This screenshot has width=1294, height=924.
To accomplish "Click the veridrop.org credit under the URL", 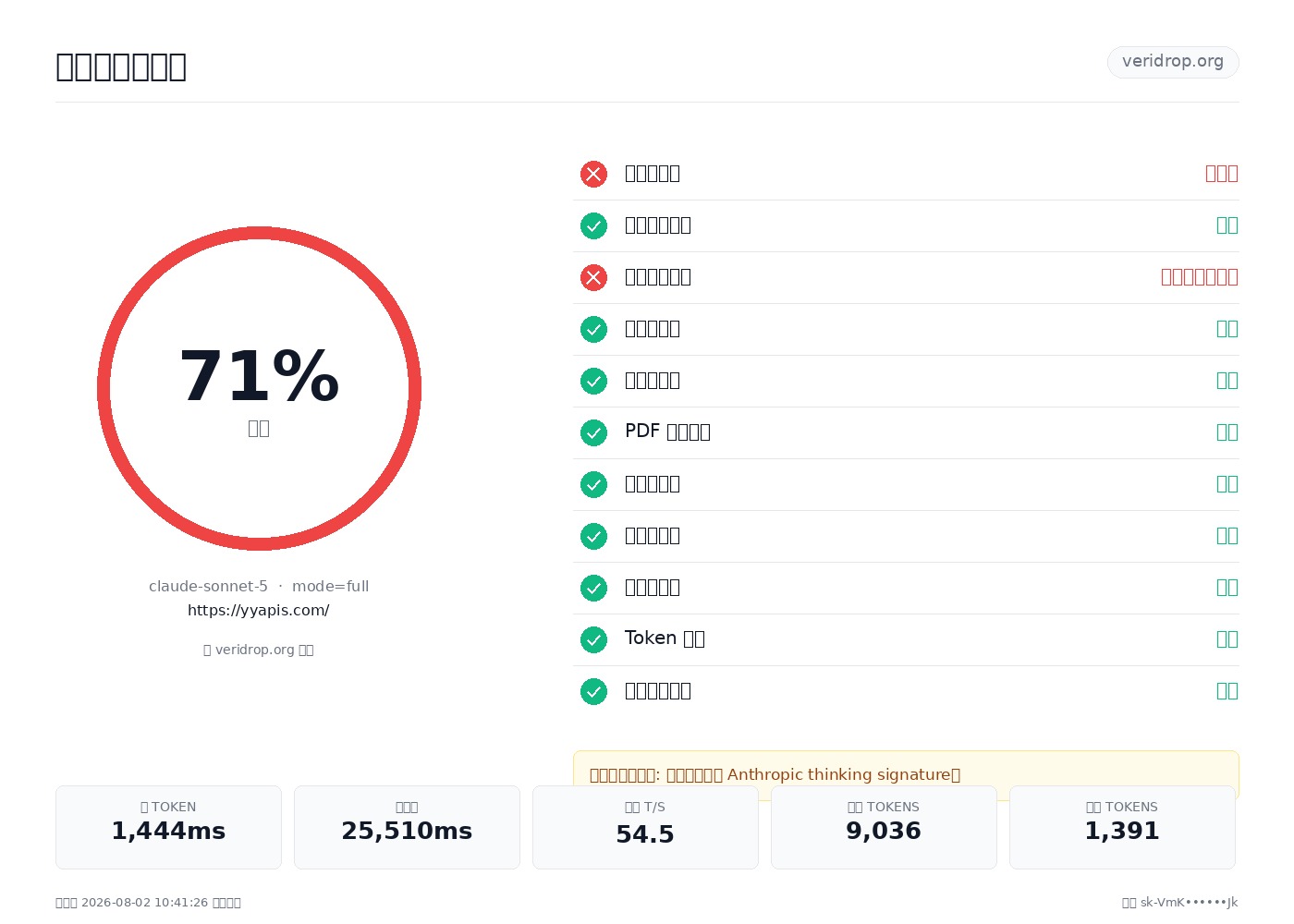I will coord(259,650).
